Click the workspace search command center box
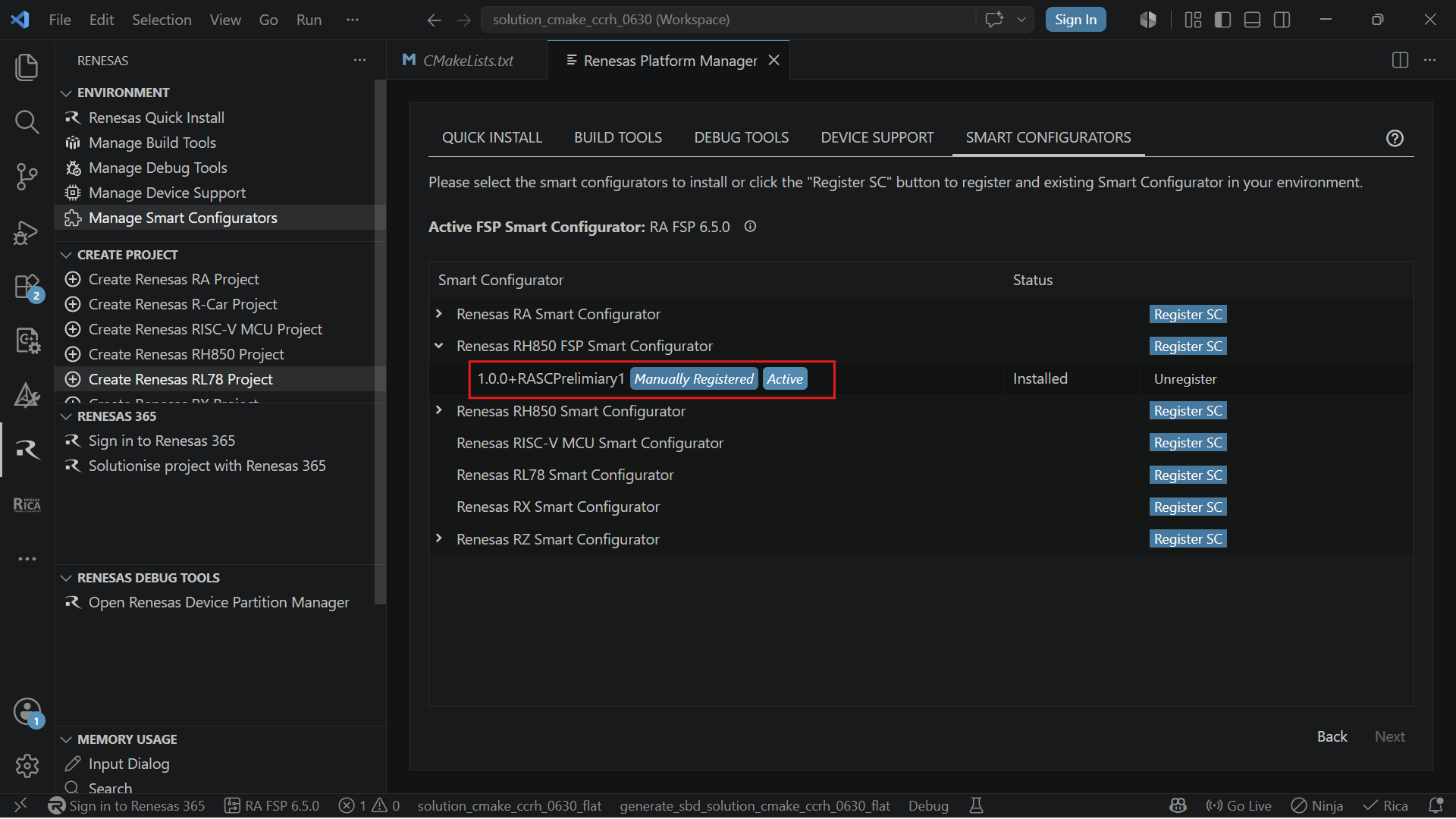The width and height of the screenshot is (1456, 819). [x=728, y=20]
